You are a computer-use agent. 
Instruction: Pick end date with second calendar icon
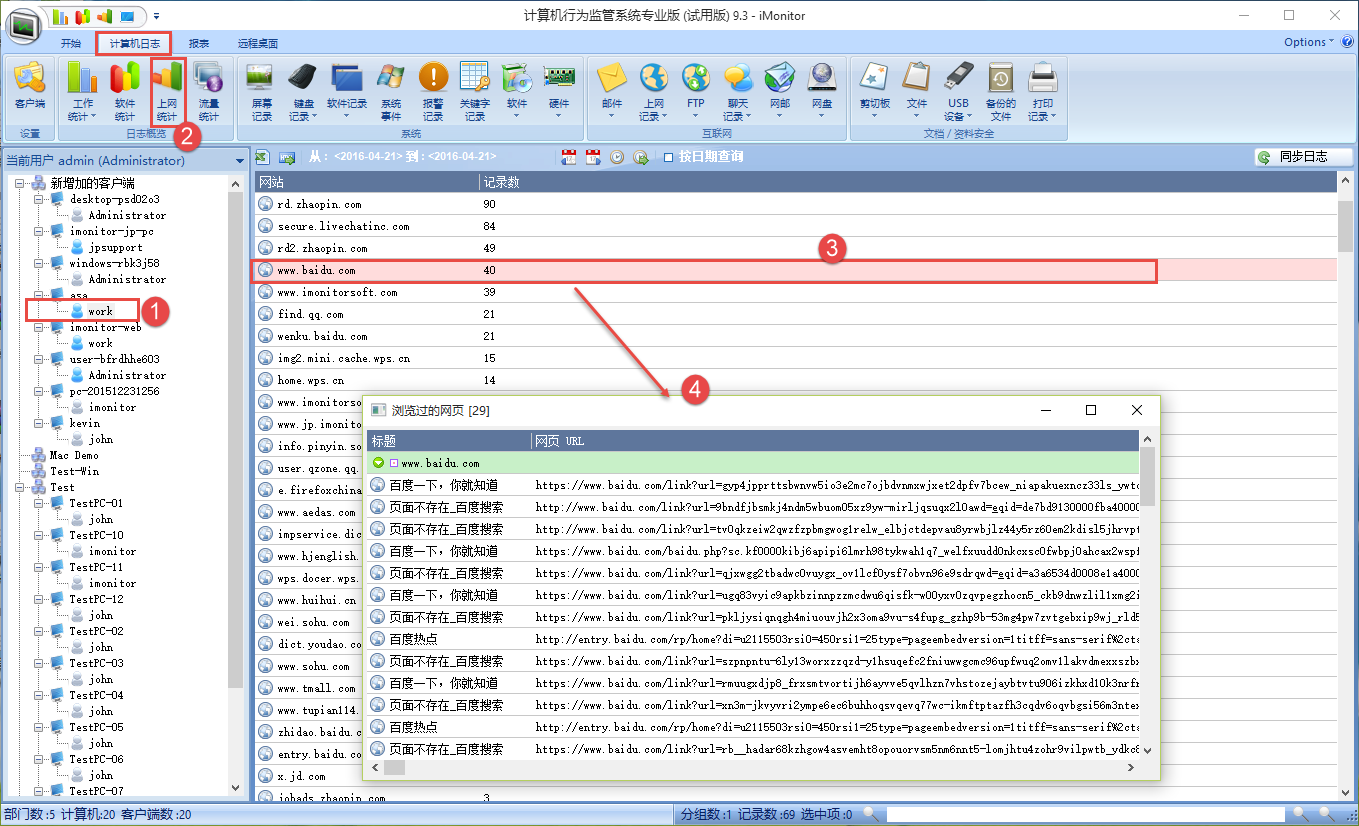tap(593, 157)
